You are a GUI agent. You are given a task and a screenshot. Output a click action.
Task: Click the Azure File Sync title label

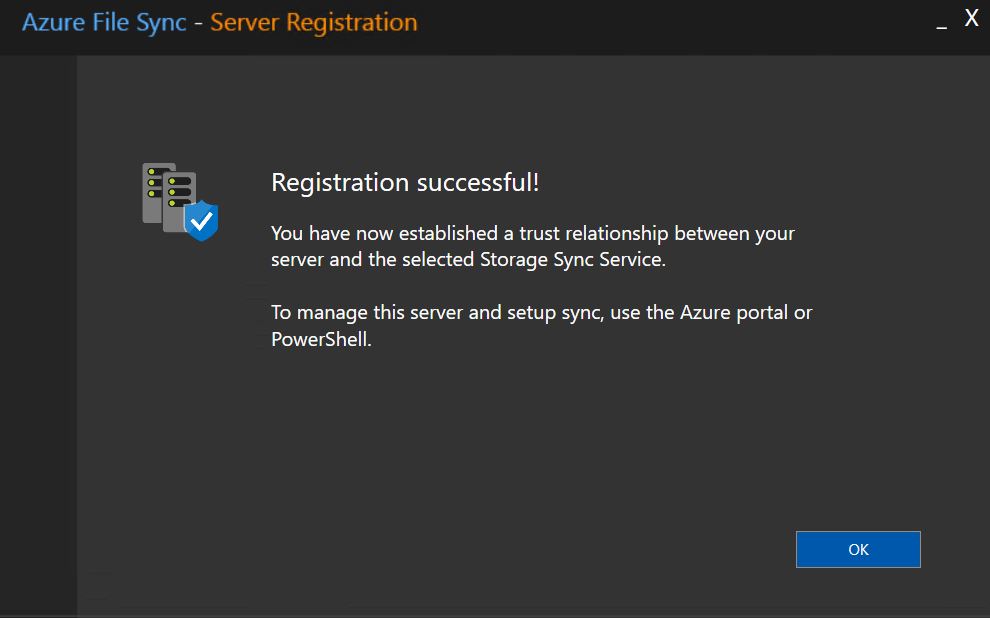(x=105, y=21)
